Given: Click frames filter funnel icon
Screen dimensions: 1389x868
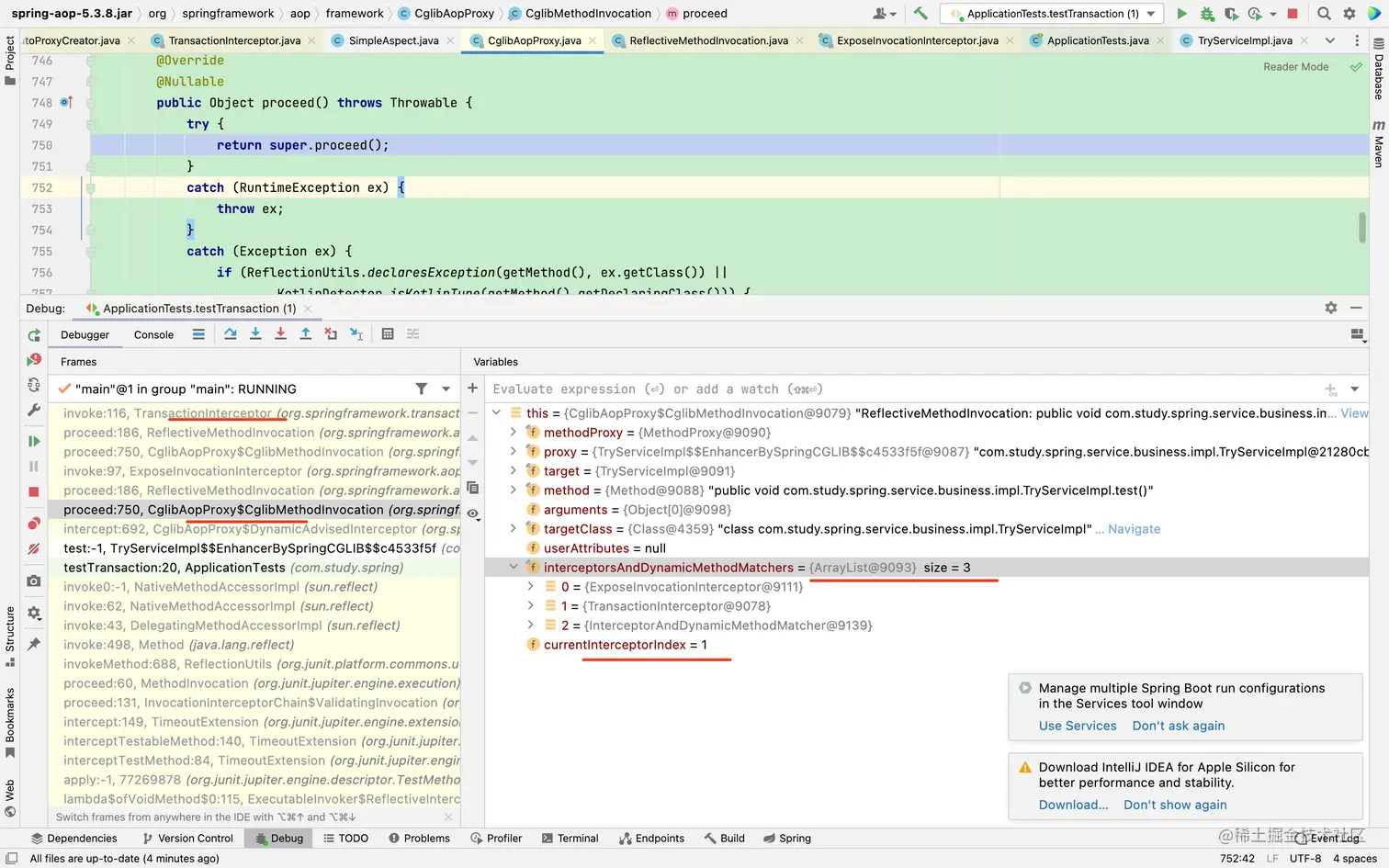Looking at the screenshot, I should [421, 389].
